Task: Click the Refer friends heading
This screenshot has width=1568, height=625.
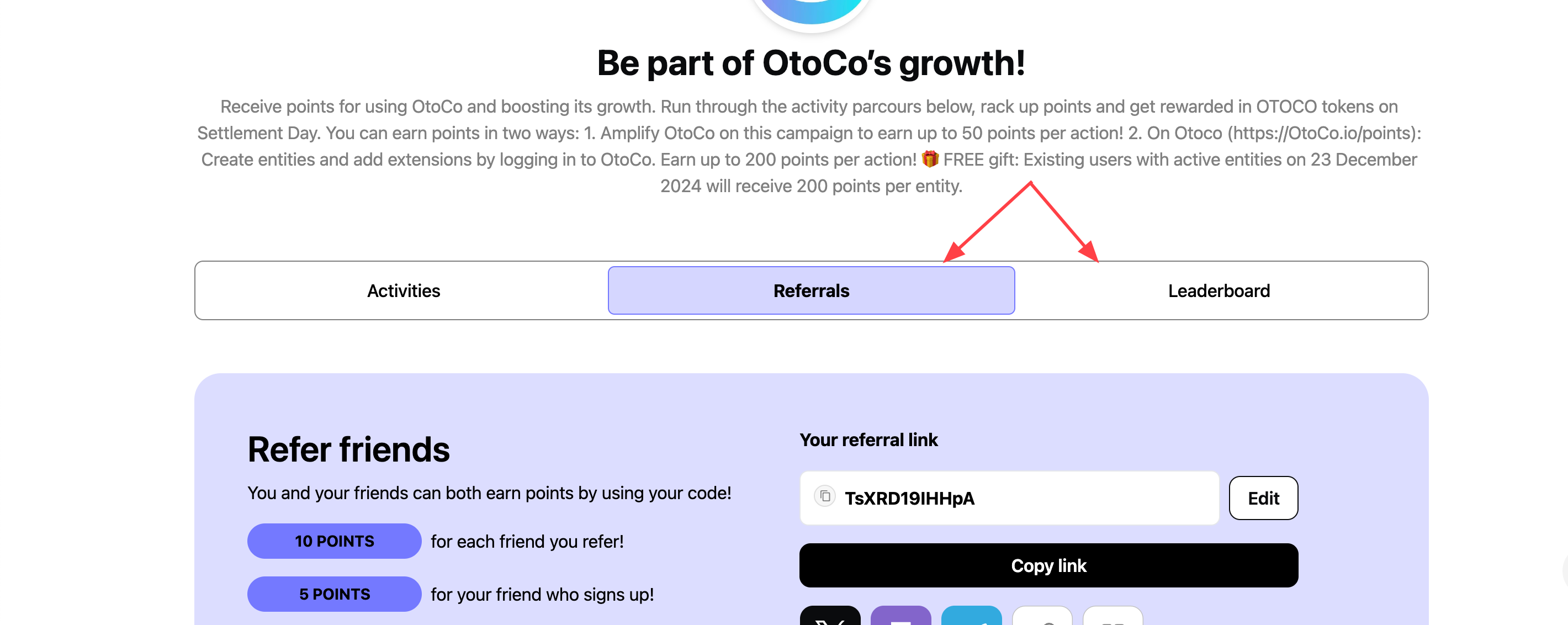Action: (x=348, y=450)
